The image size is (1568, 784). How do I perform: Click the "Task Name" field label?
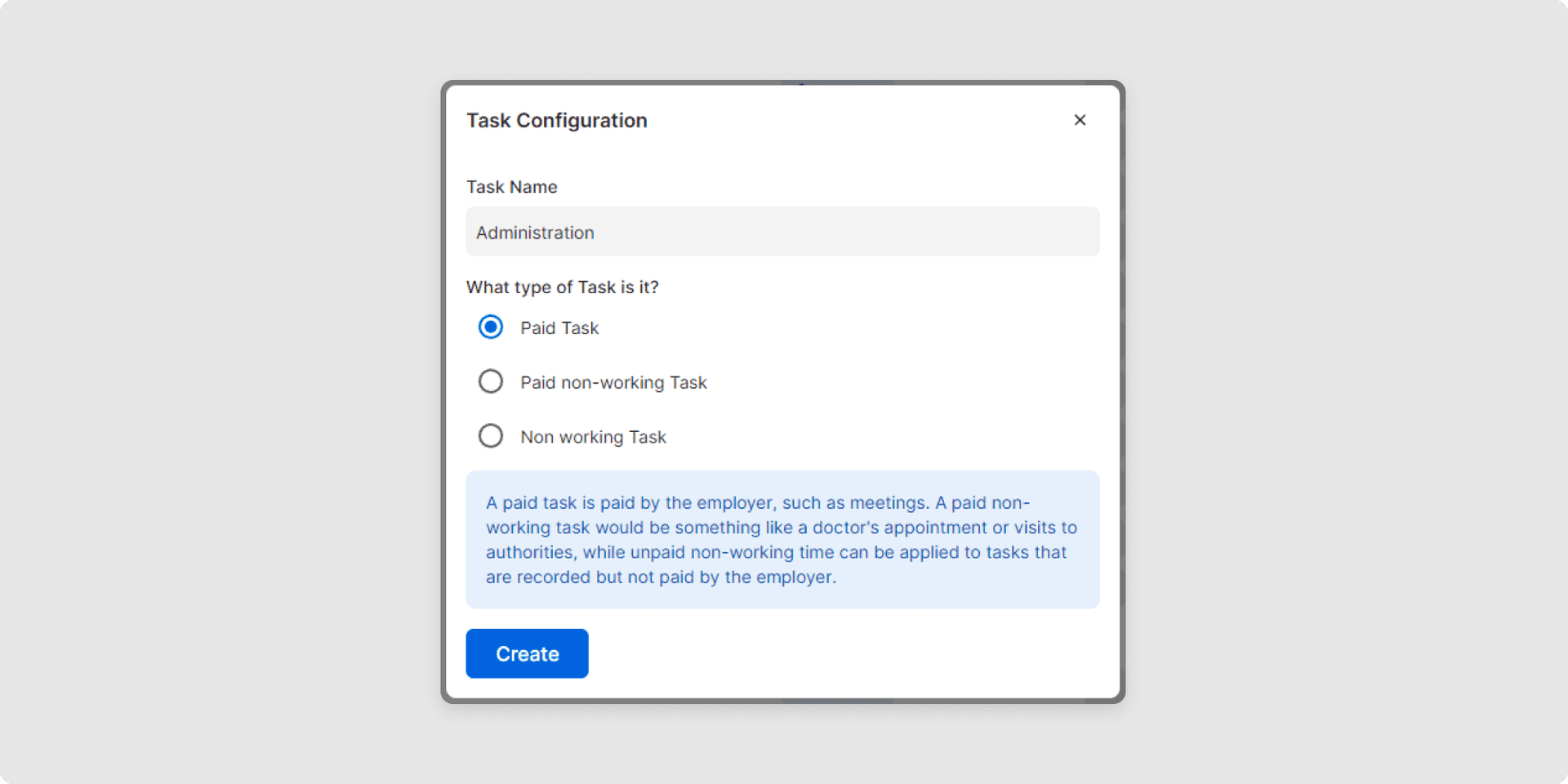(x=511, y=187)
